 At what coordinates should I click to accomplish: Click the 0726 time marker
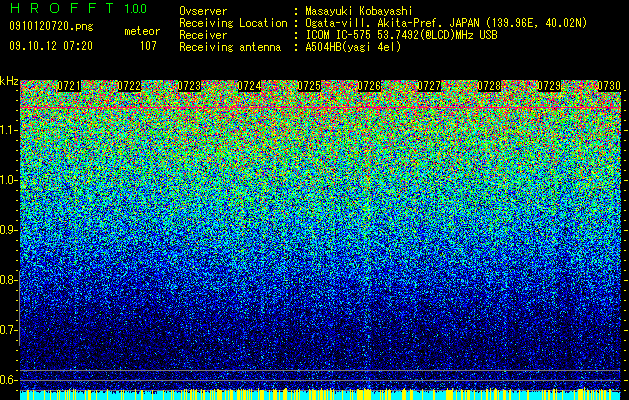tap(369, 86)
